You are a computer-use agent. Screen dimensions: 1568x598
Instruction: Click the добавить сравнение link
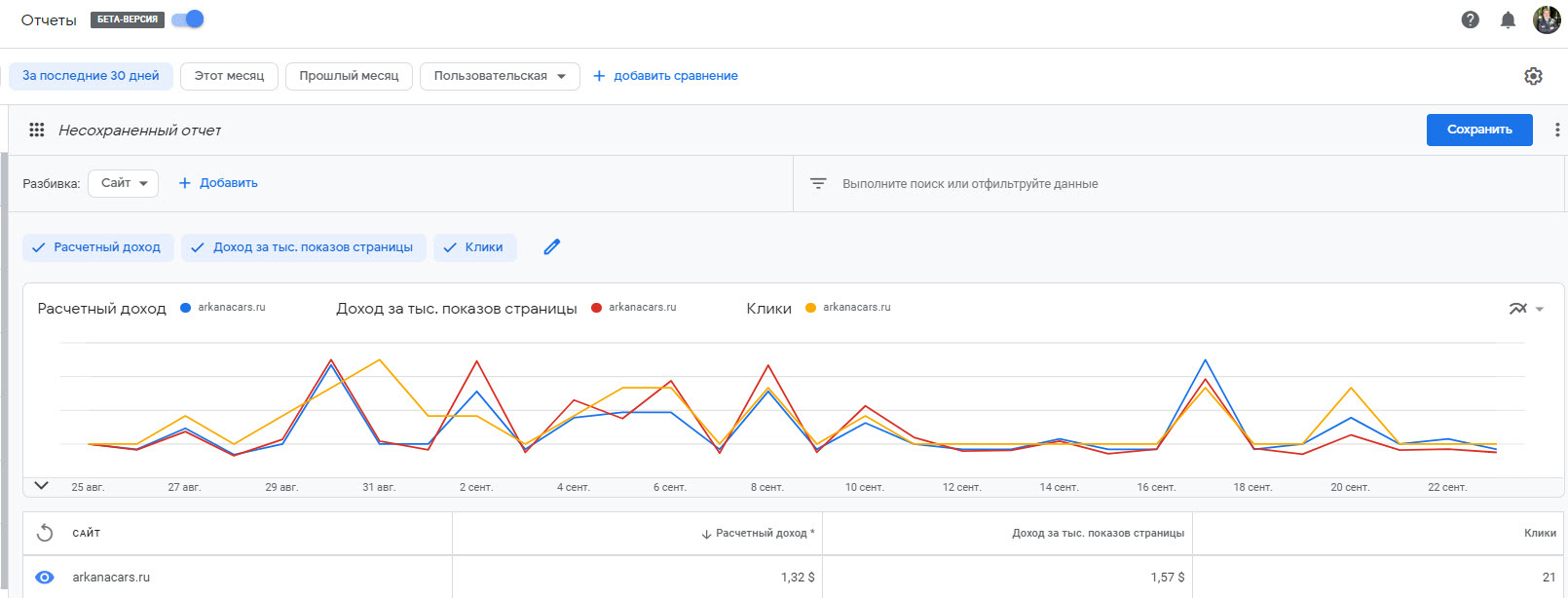click(665, 76)
